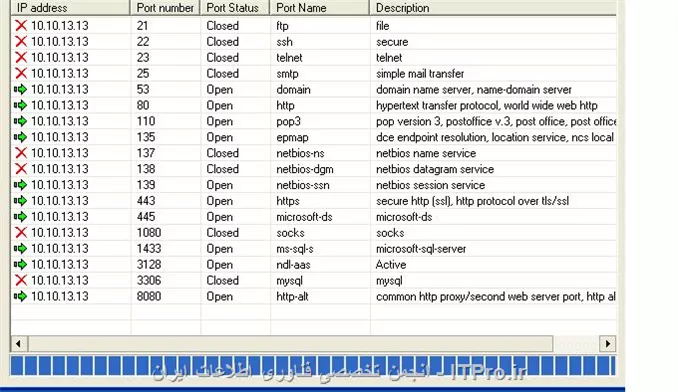This screenshot has height=392, width=678.
Task: Click the red X icon for port 3306
Action: (x=20, y=280)
